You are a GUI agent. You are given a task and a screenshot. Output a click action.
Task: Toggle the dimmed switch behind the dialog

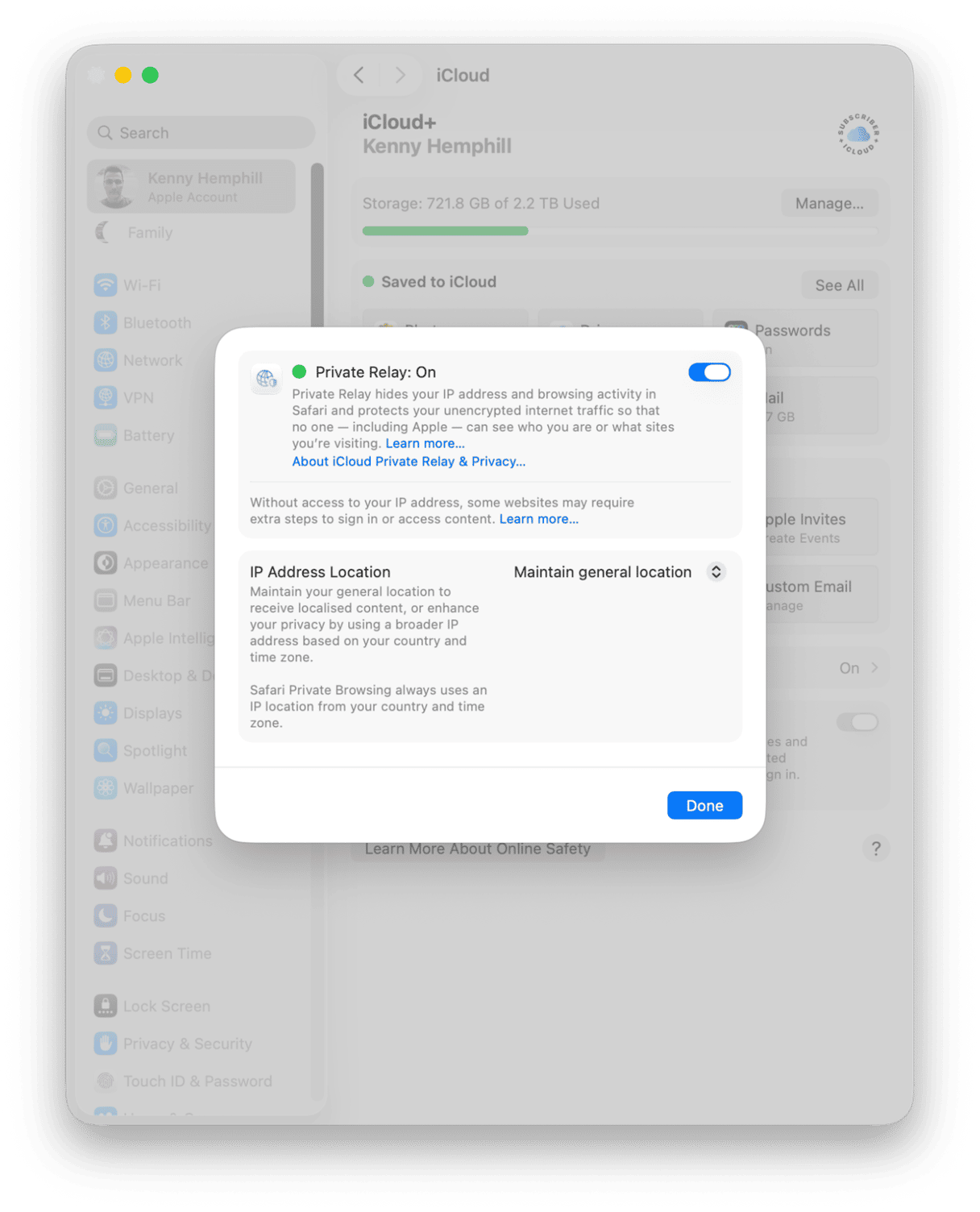(857, 722)
